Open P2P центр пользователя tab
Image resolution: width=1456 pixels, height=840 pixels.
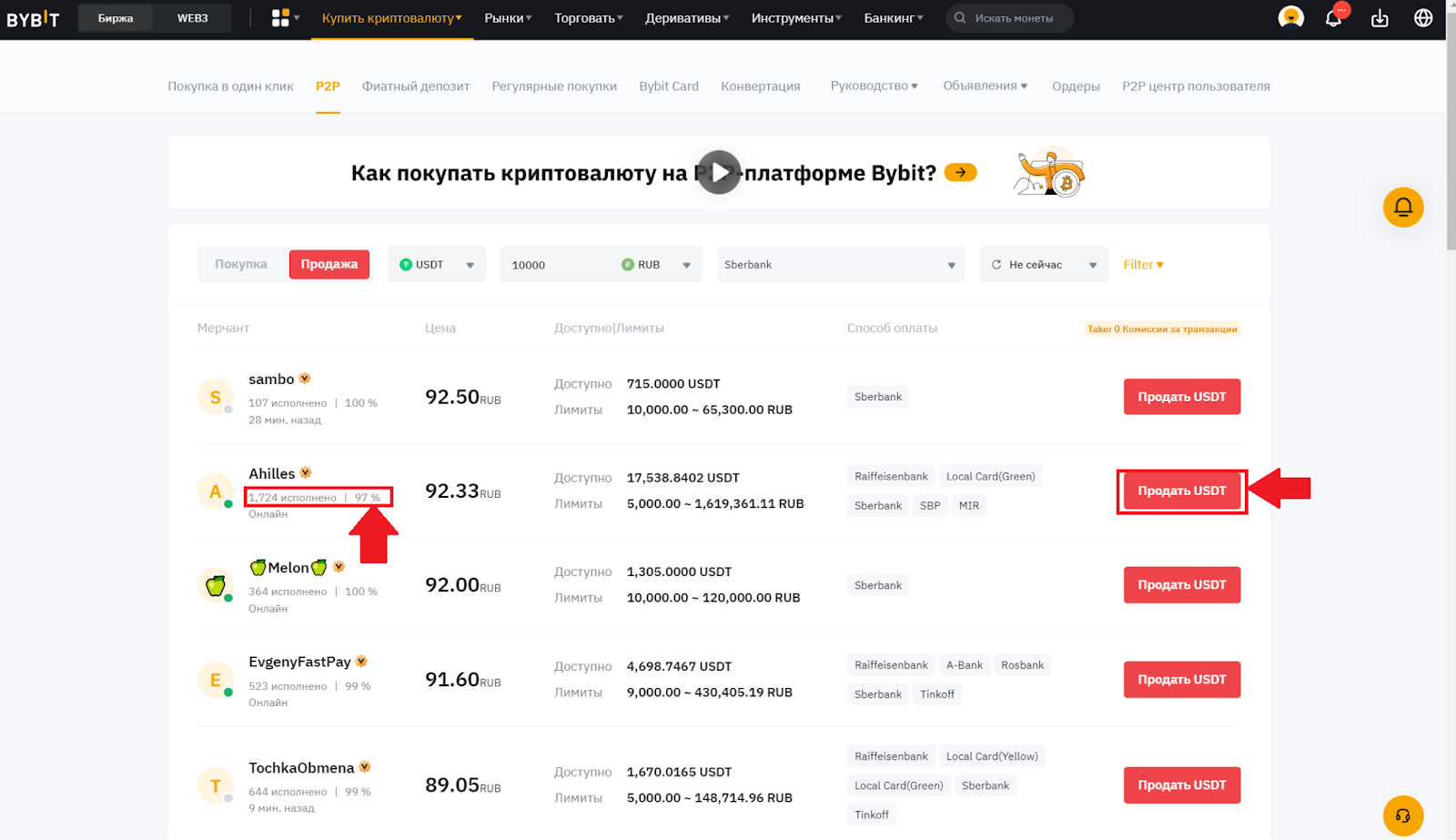click(x=1196, y=86)
